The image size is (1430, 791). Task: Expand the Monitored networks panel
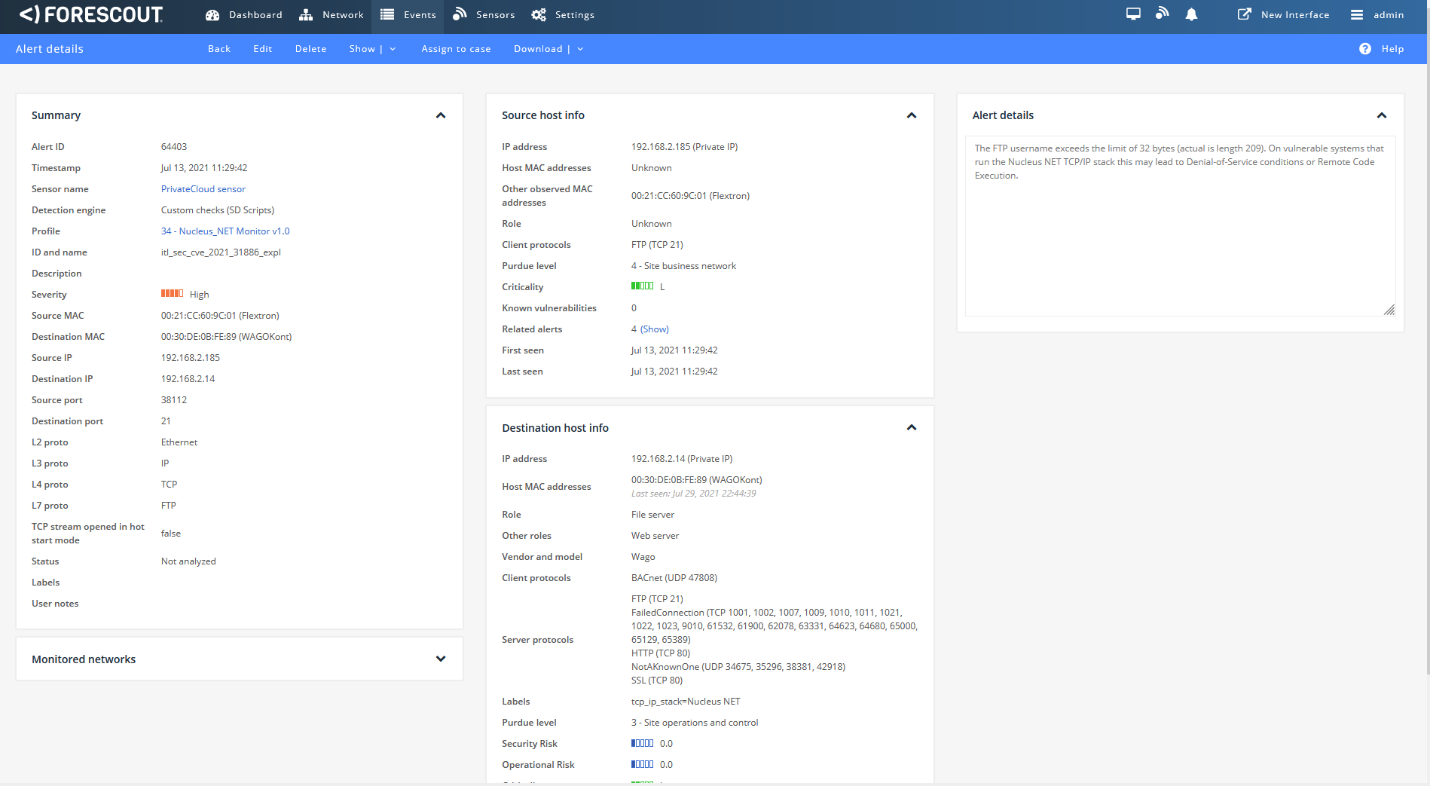coord(440,659)
